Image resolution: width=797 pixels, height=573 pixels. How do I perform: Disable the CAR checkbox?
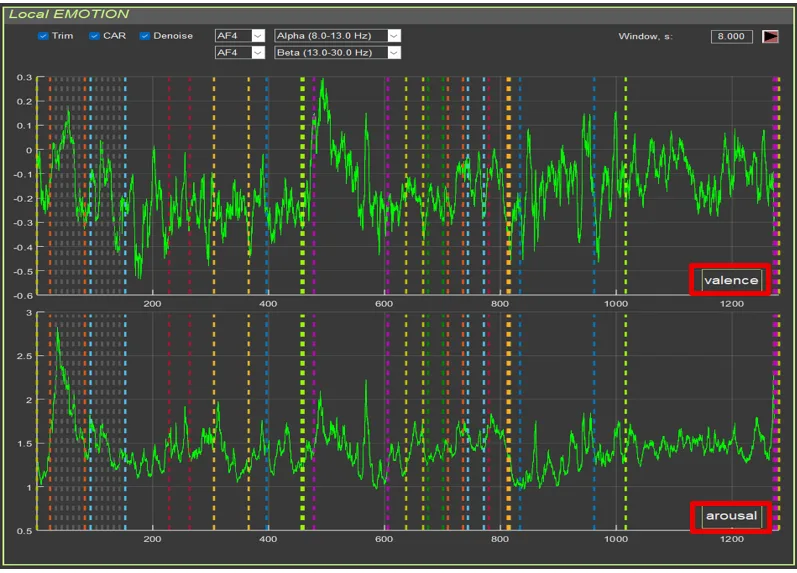pyautogui.click(x=95, y=36)
